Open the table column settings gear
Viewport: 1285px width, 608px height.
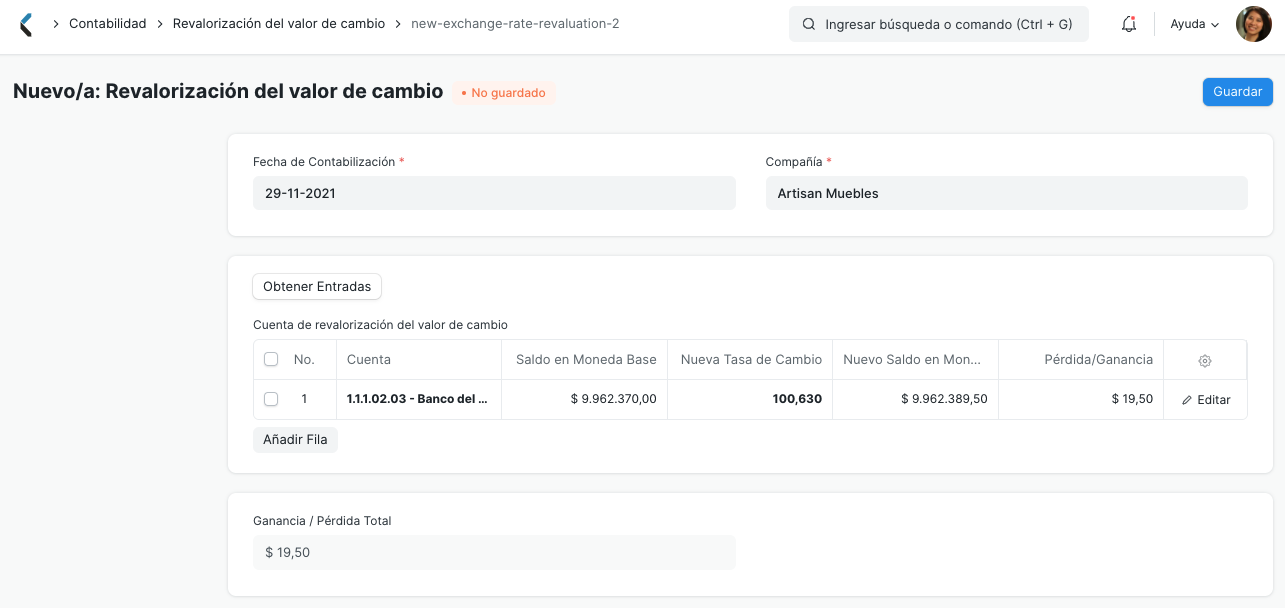[x=1204, y=360]
